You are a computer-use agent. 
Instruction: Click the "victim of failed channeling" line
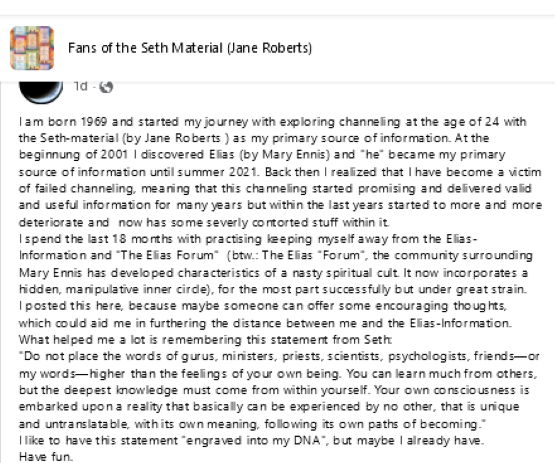tap(275, 188)
